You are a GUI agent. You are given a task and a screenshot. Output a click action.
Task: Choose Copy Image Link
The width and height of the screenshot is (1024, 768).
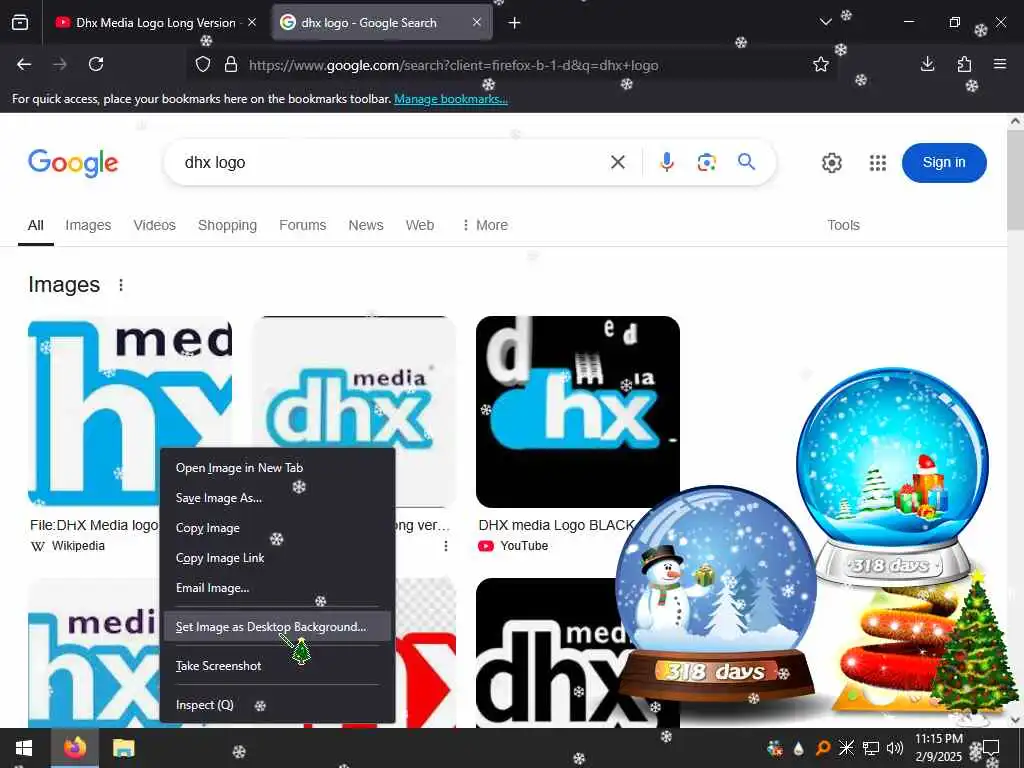click(x=278, y=558)
